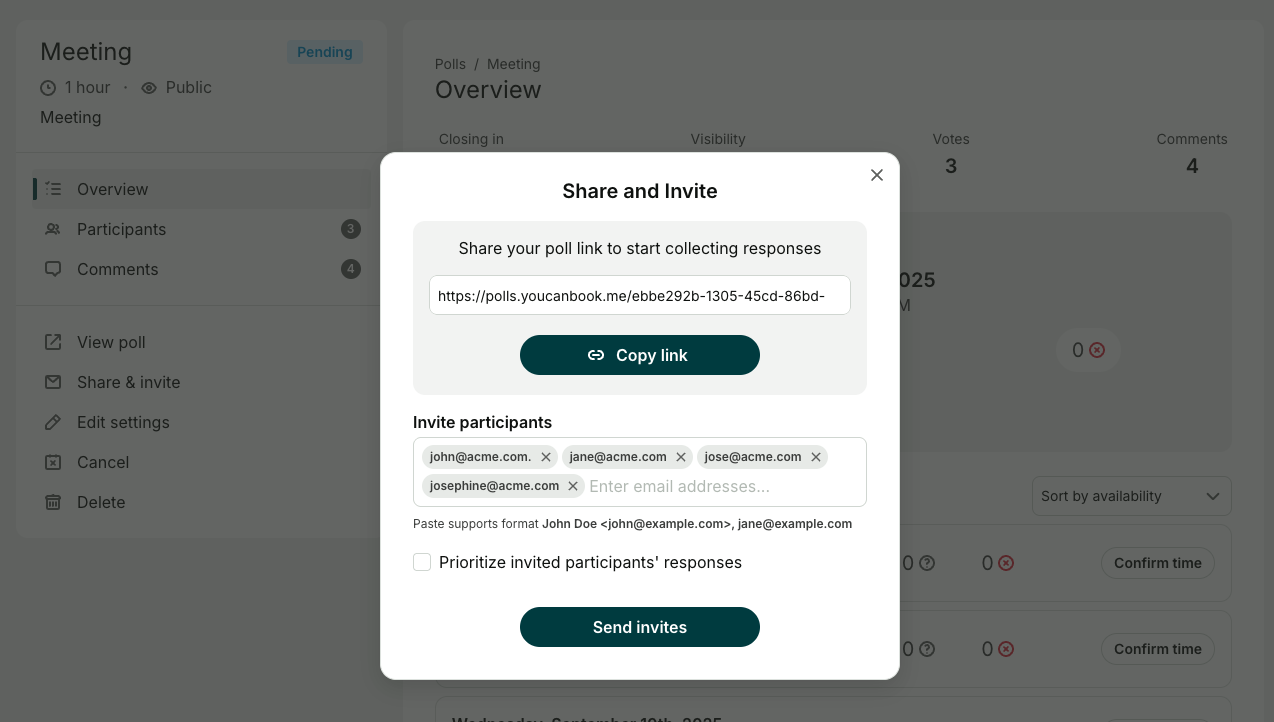Open Participants in the sidebar
Screen dimensions: 1274x722
tap(121, 229)
